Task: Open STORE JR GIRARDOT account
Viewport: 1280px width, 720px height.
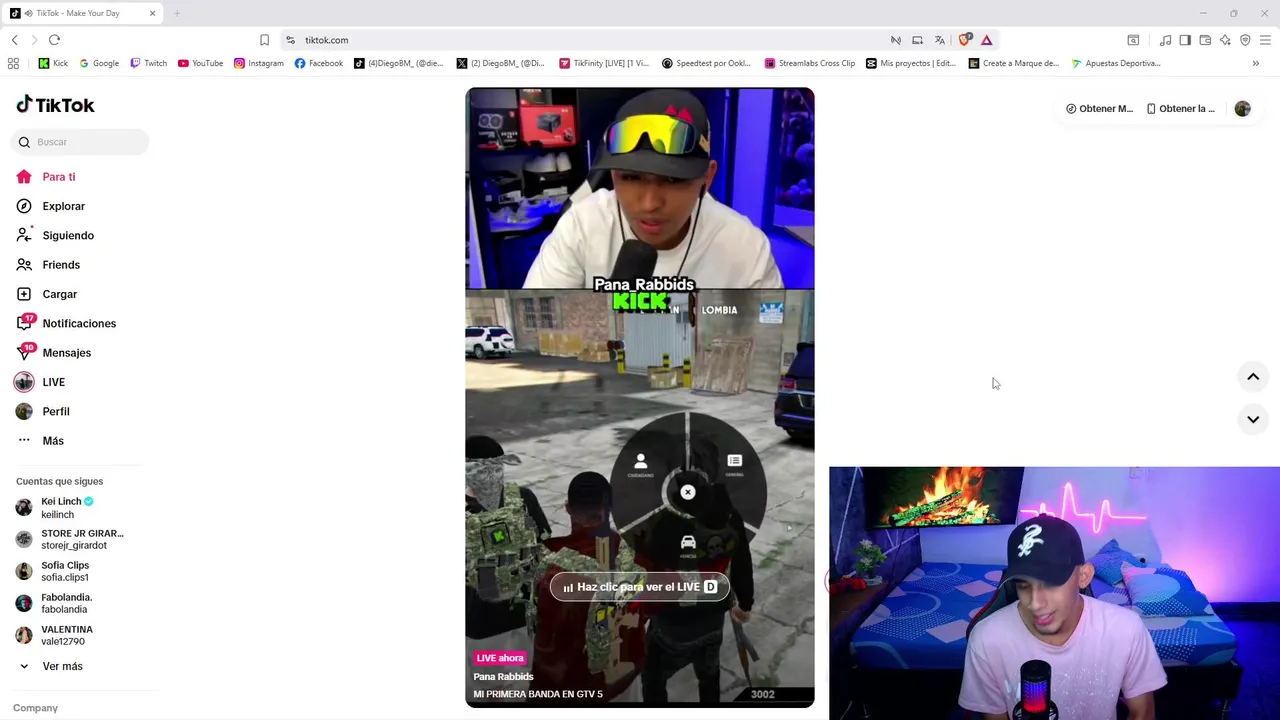Action: pos(70,539)
